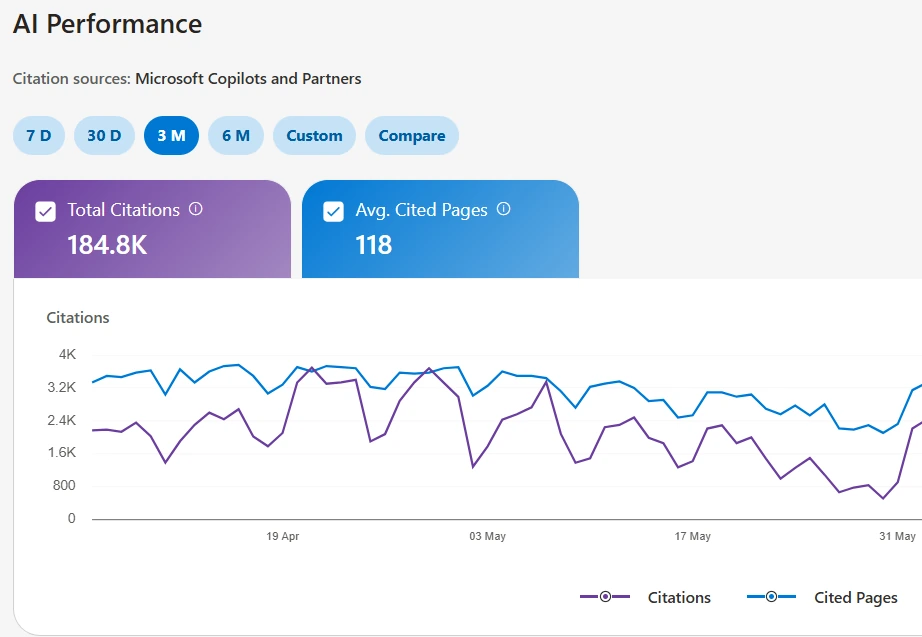The width and height of the screenshot is (922, 637).
Task: Click the 2.4K y-axis label
Action: pos(62,420)
